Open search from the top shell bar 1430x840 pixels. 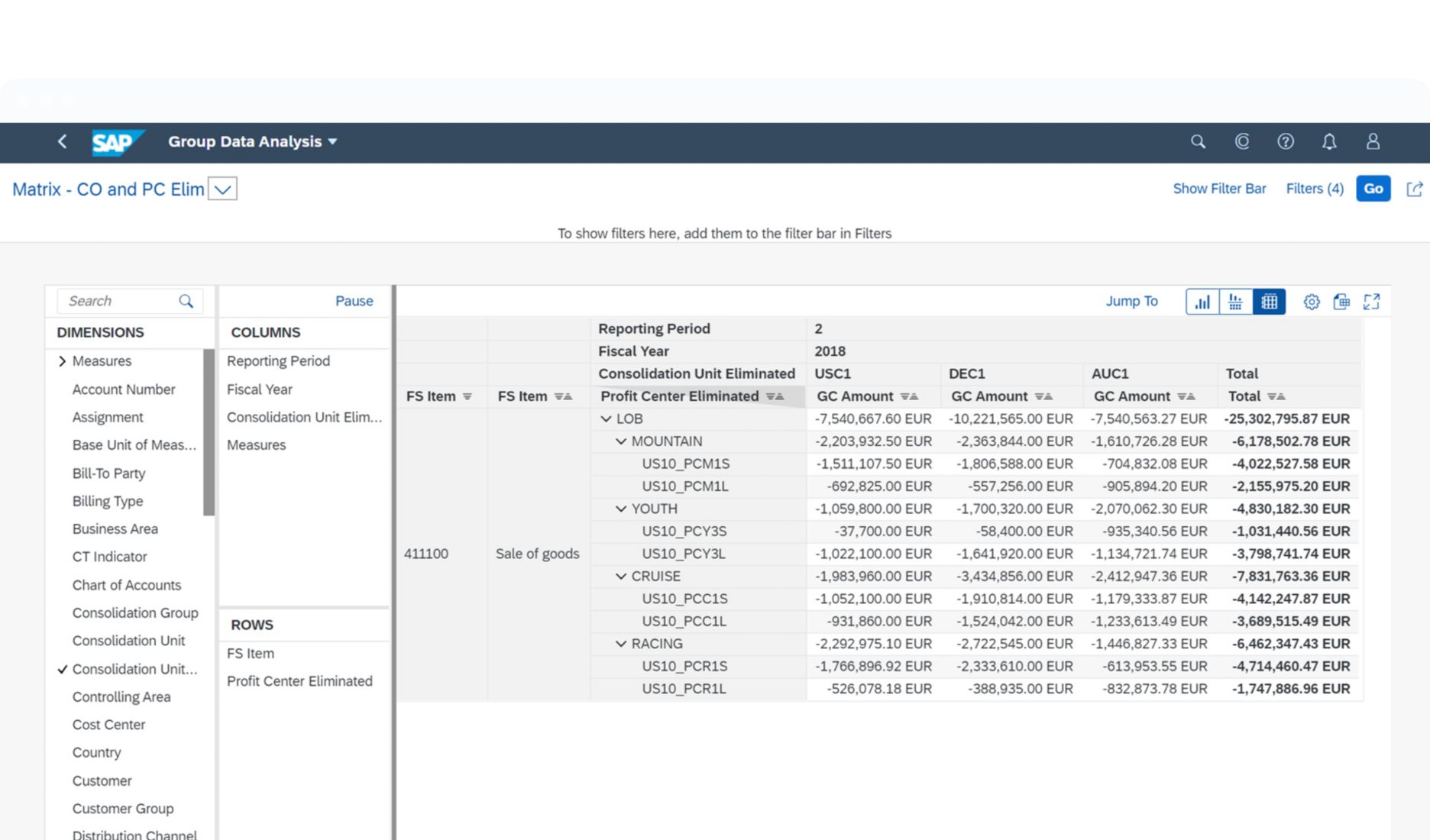(1197, 142)
